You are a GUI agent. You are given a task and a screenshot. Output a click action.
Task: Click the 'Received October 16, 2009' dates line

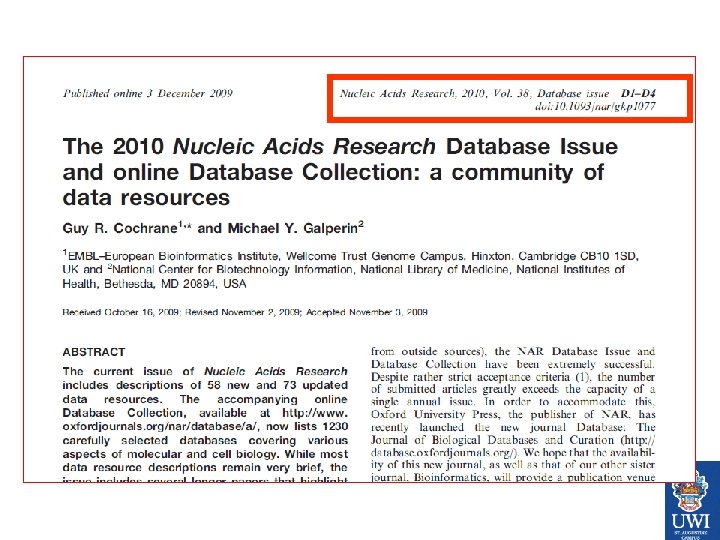(x=245, y=312)
